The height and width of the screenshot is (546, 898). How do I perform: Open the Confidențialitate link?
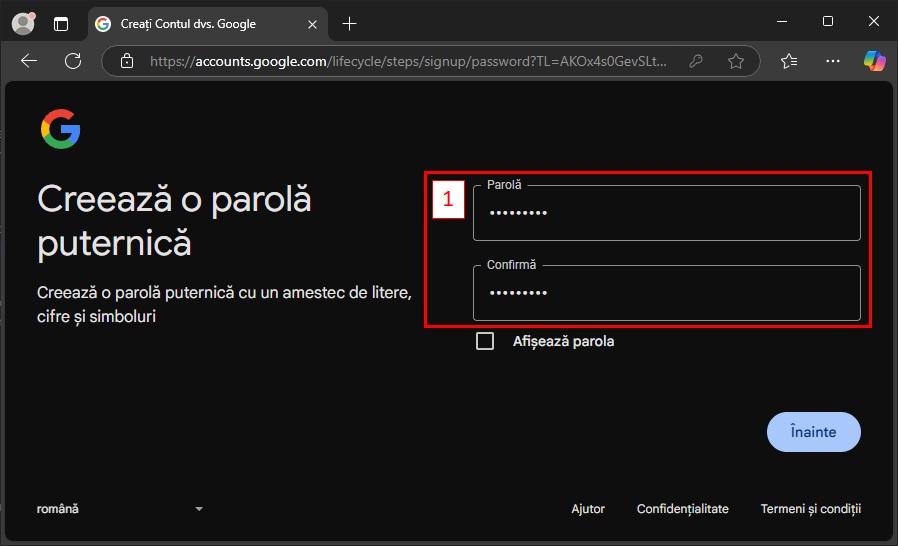[682, 509]
